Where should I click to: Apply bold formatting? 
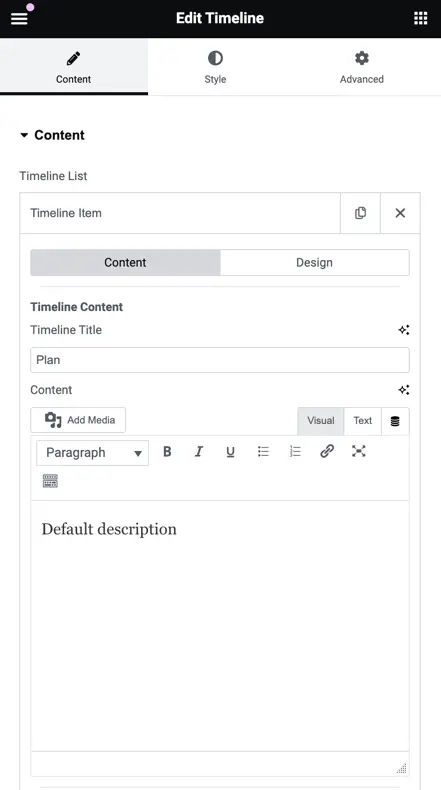click(167, 452)
